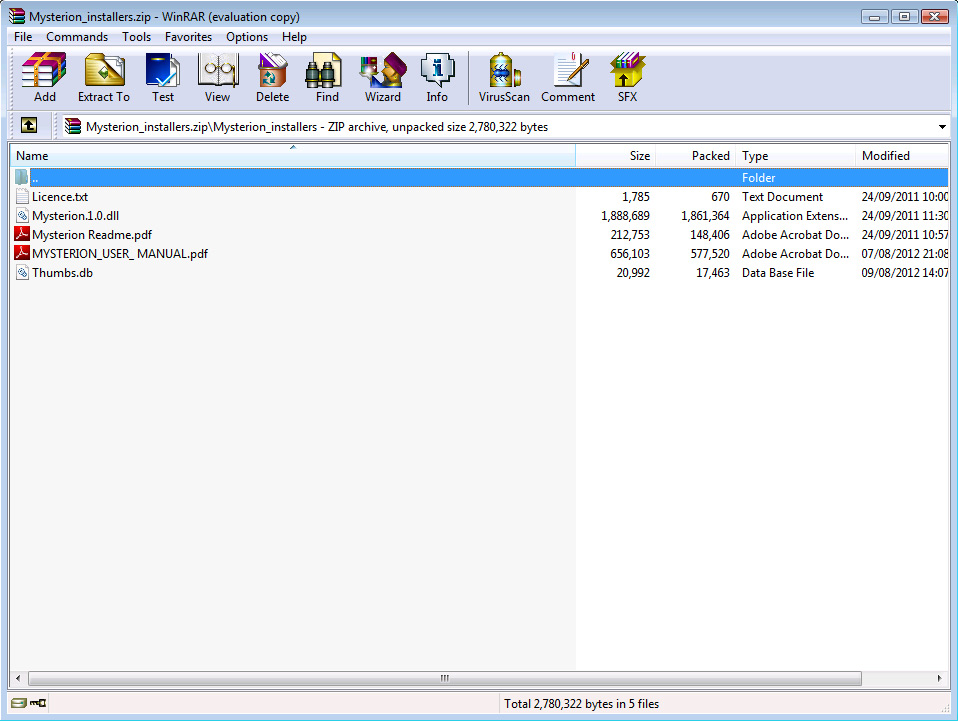The width and height of the screenshot is (958, 721).
Task: Click the Text Document type cell
Action: point(782,197)
